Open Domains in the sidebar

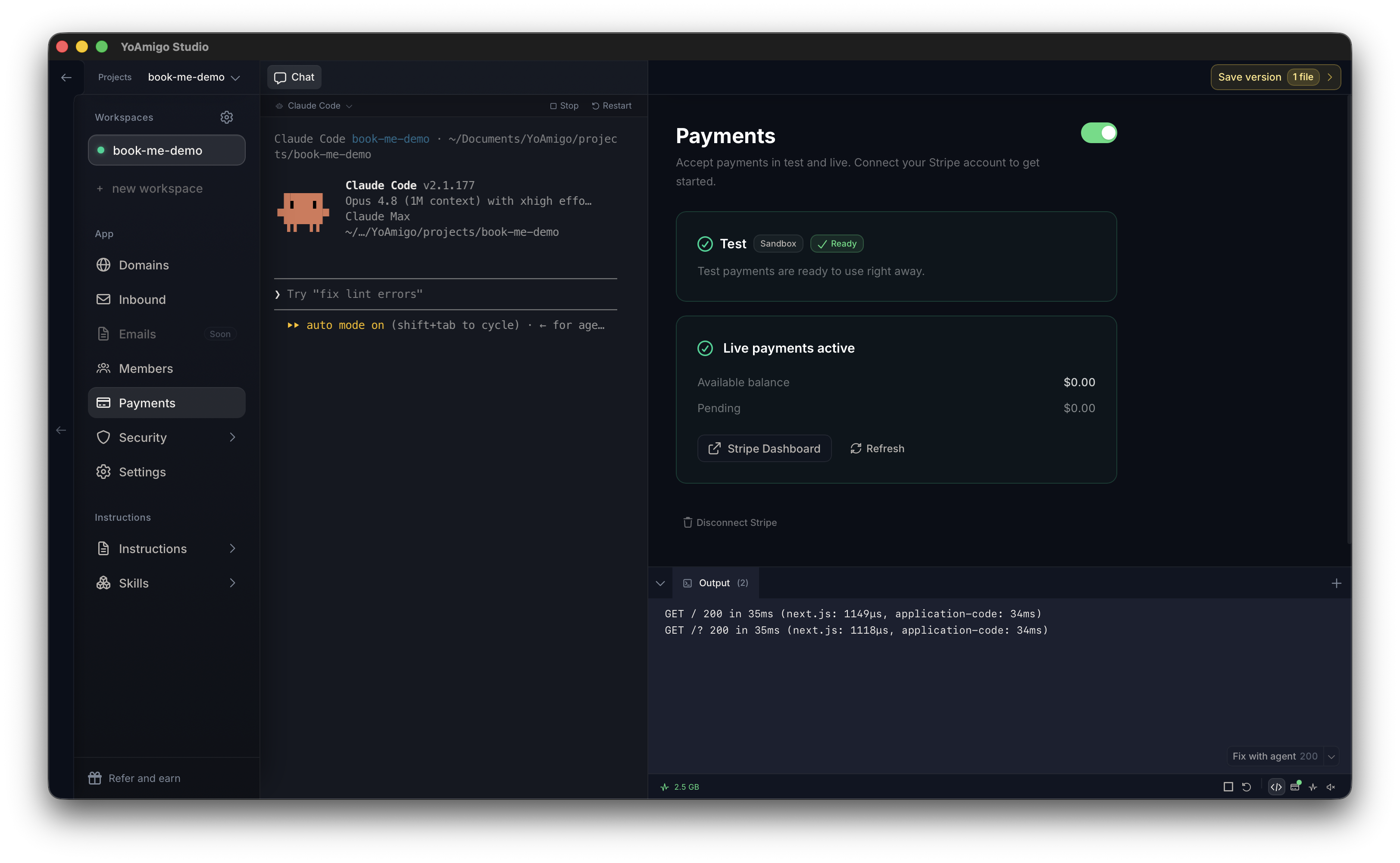[x=167, y=265]
